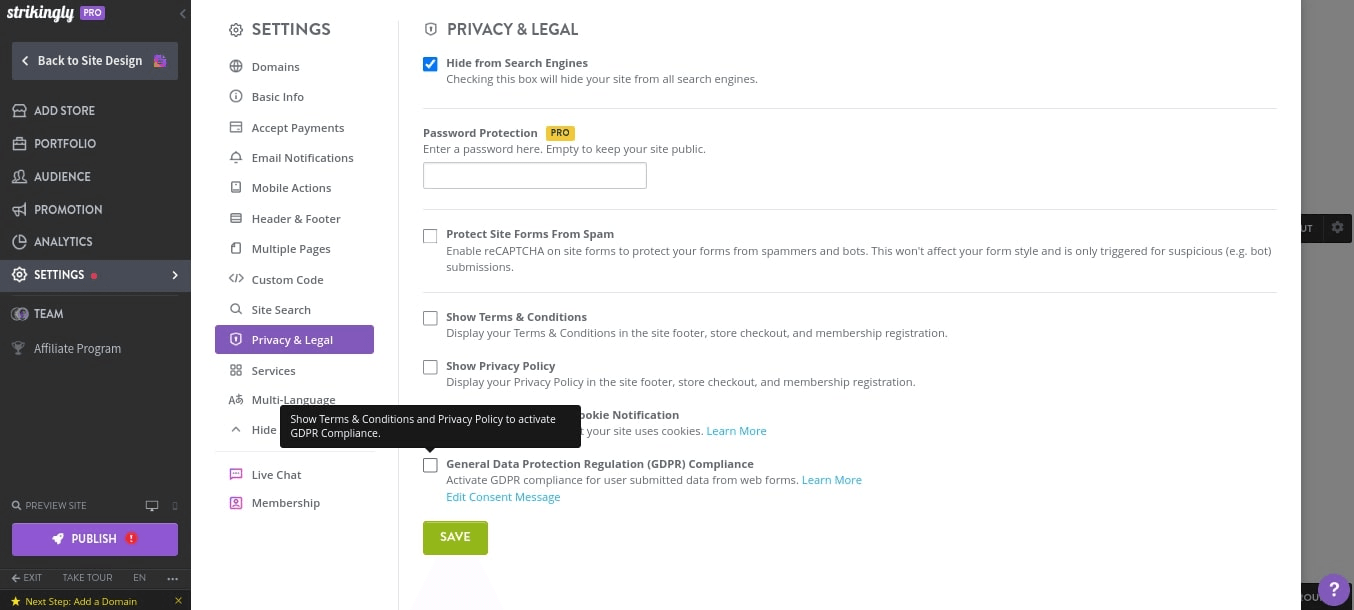Enable Protect Site Forms From Spam
1354x610 pixels.
pyautogui.click(x=430, y=235)
